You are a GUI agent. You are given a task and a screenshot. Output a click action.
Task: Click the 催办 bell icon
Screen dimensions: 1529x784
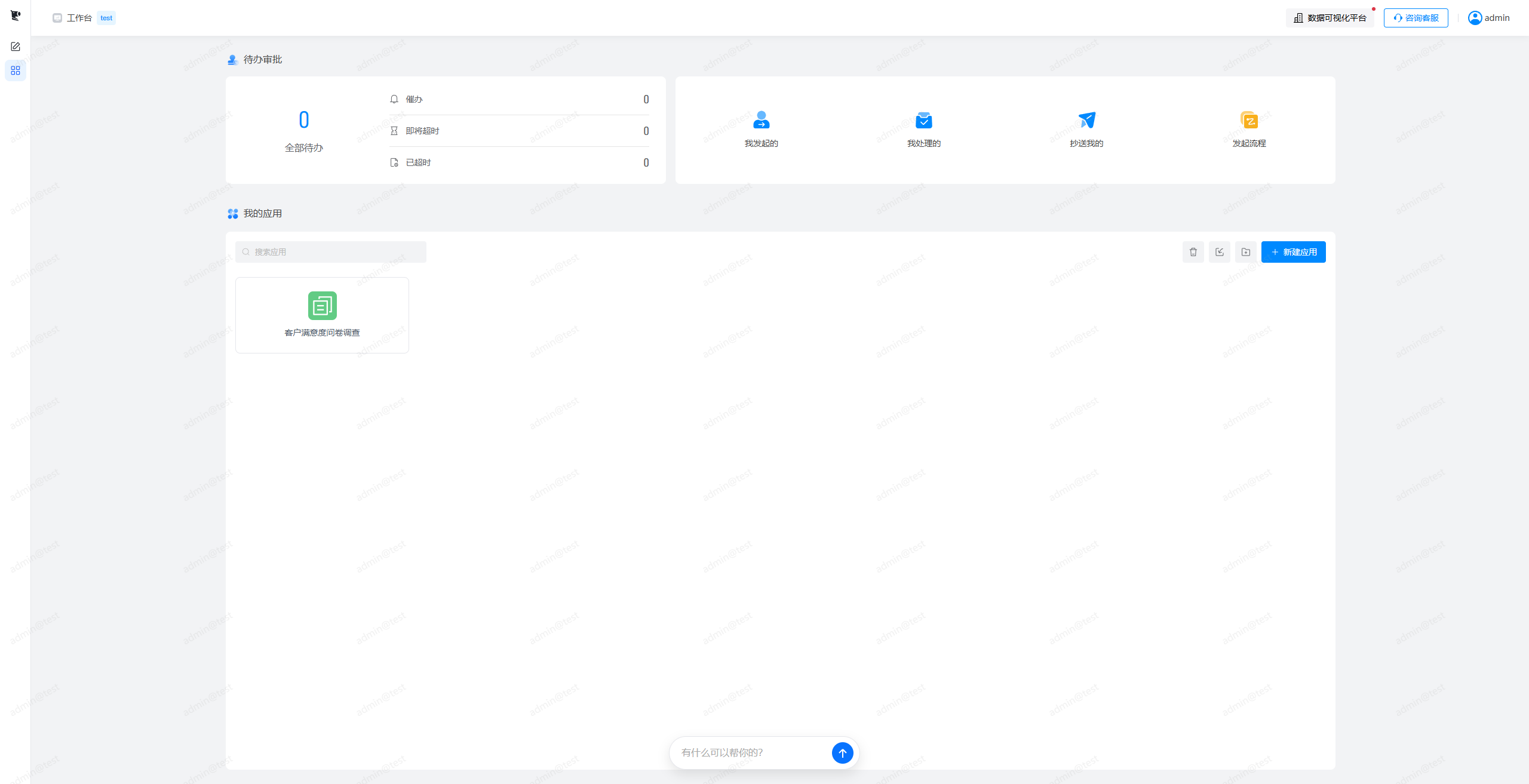click(x=394, y=99)
